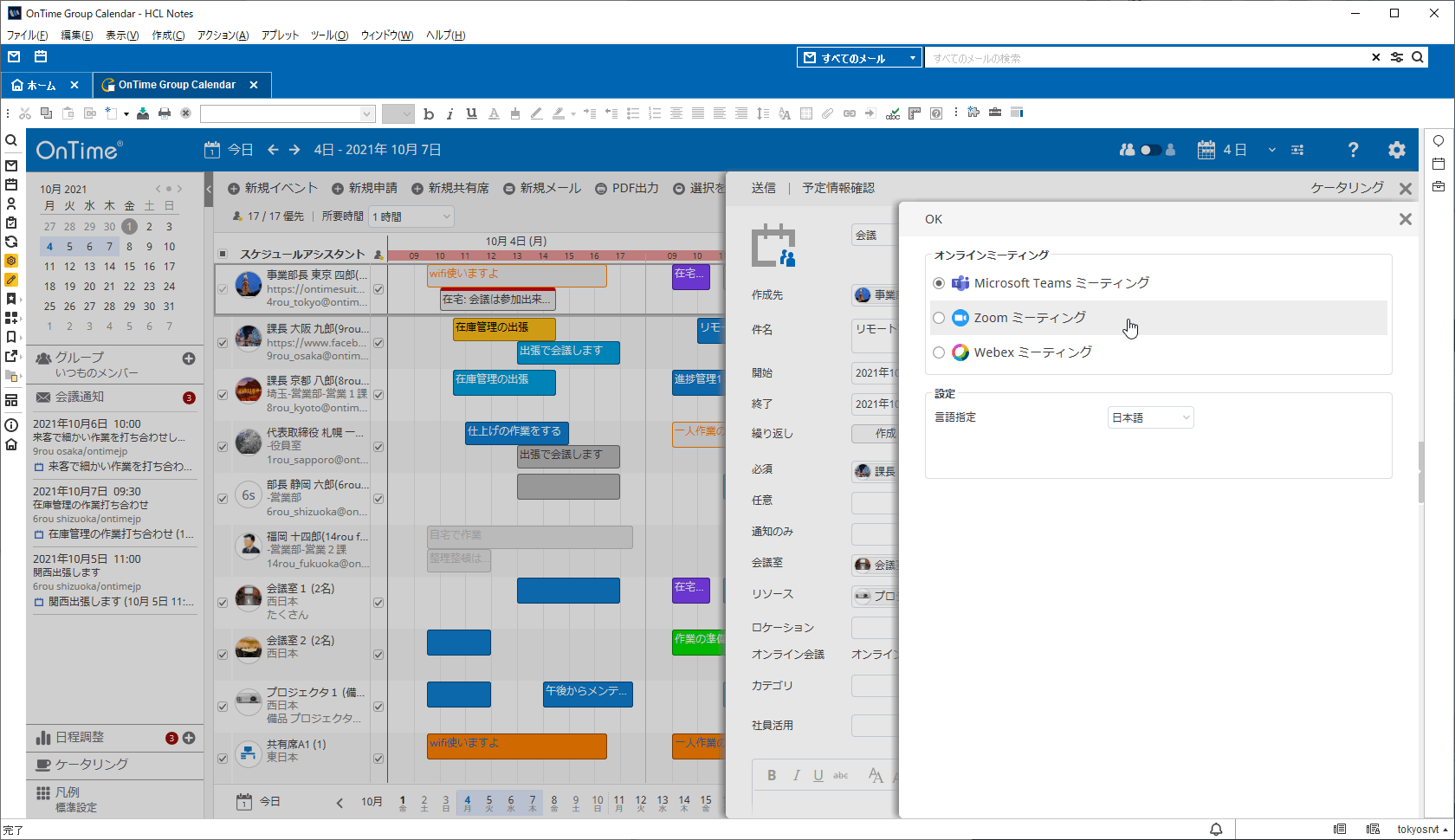Open the highlight color swatch in the toolbar
1455x840 pixels.
[559, 113]
